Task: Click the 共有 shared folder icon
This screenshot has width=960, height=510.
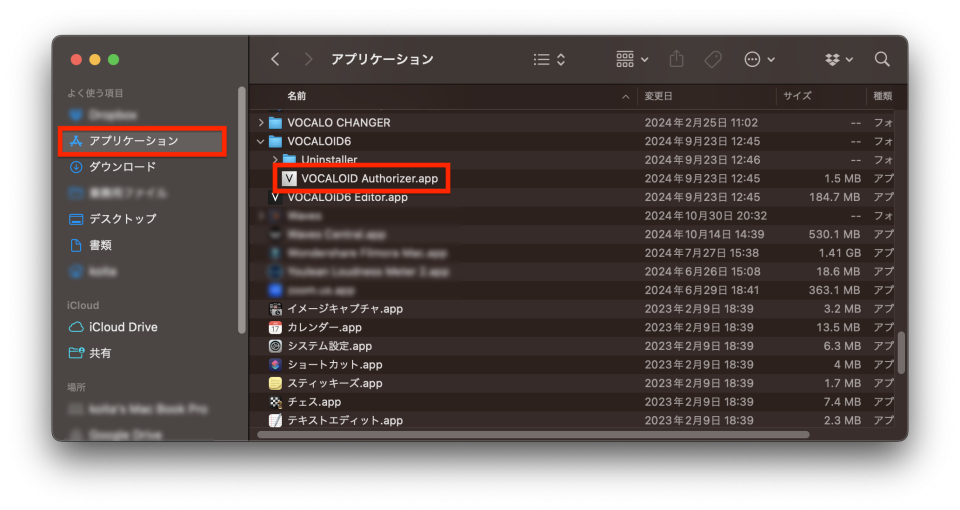Action: [x=76, y=353]
